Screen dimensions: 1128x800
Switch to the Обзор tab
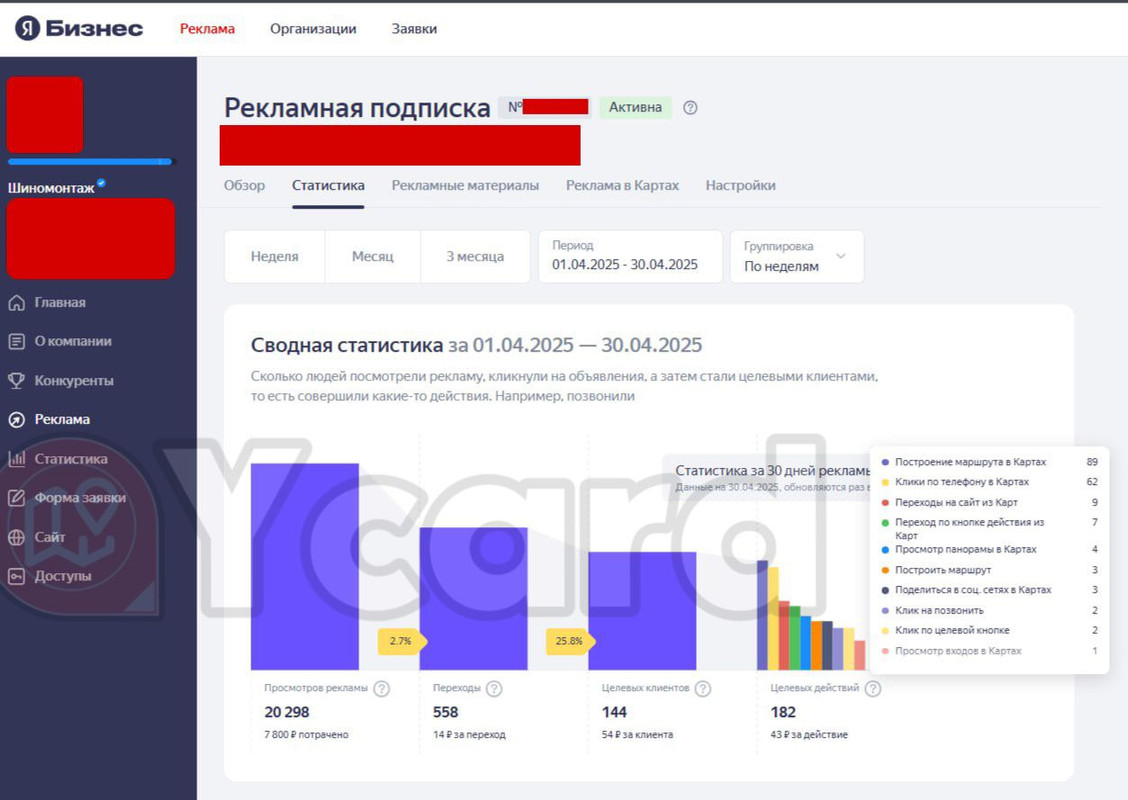click(x=245, y=186)
